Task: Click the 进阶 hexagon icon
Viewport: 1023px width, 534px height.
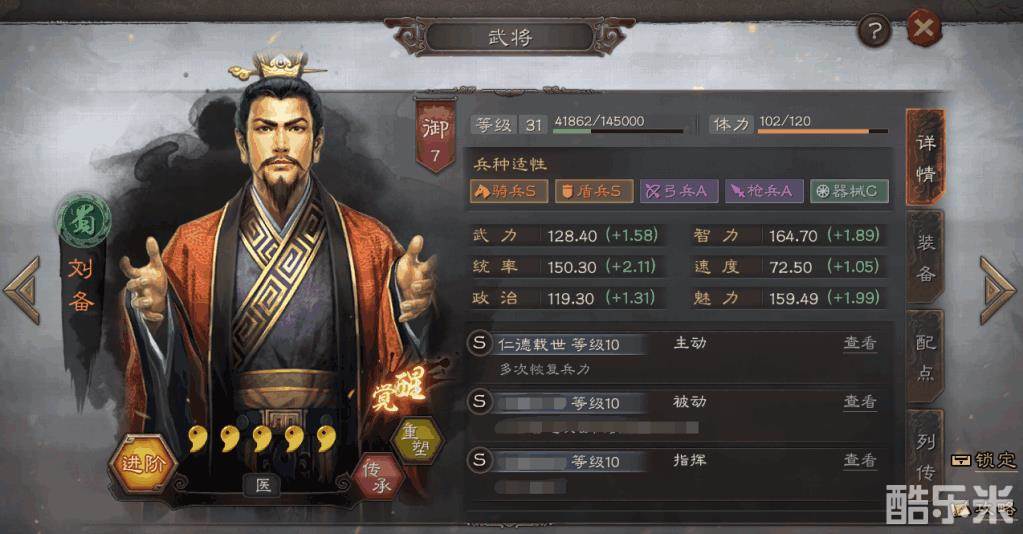Action: 142,463
